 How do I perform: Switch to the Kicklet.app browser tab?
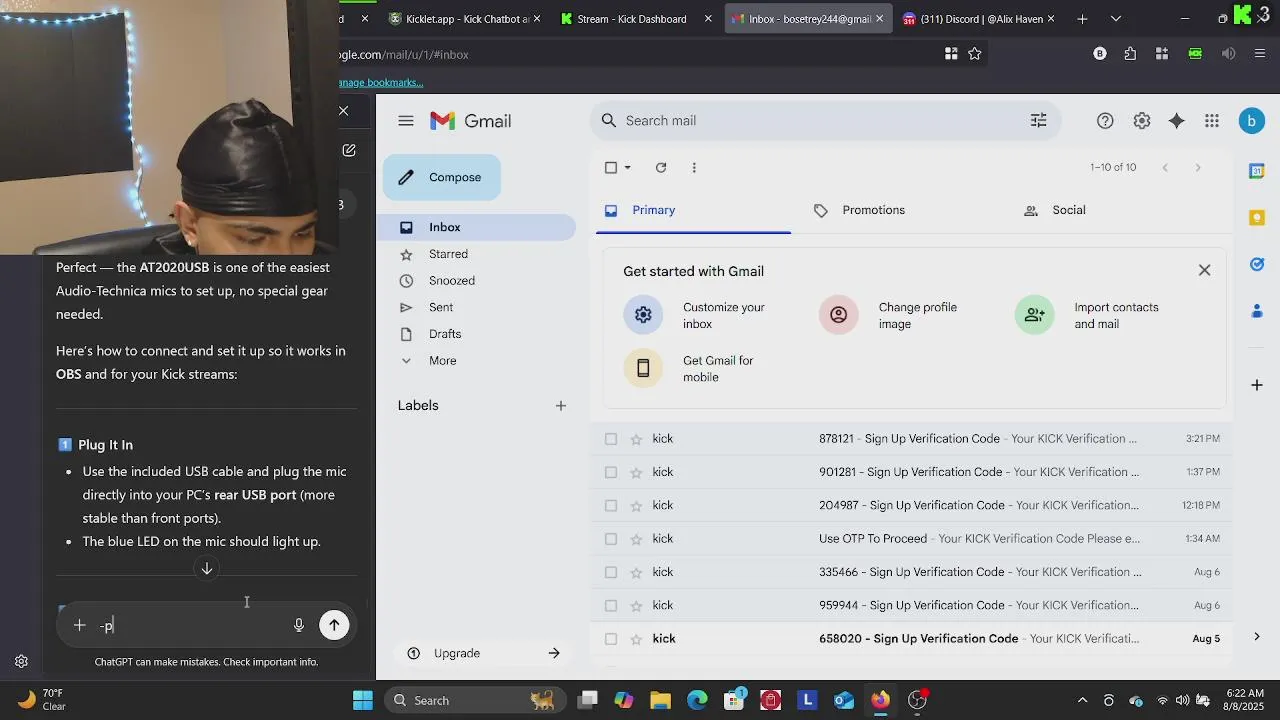click(x=466, y=19)
